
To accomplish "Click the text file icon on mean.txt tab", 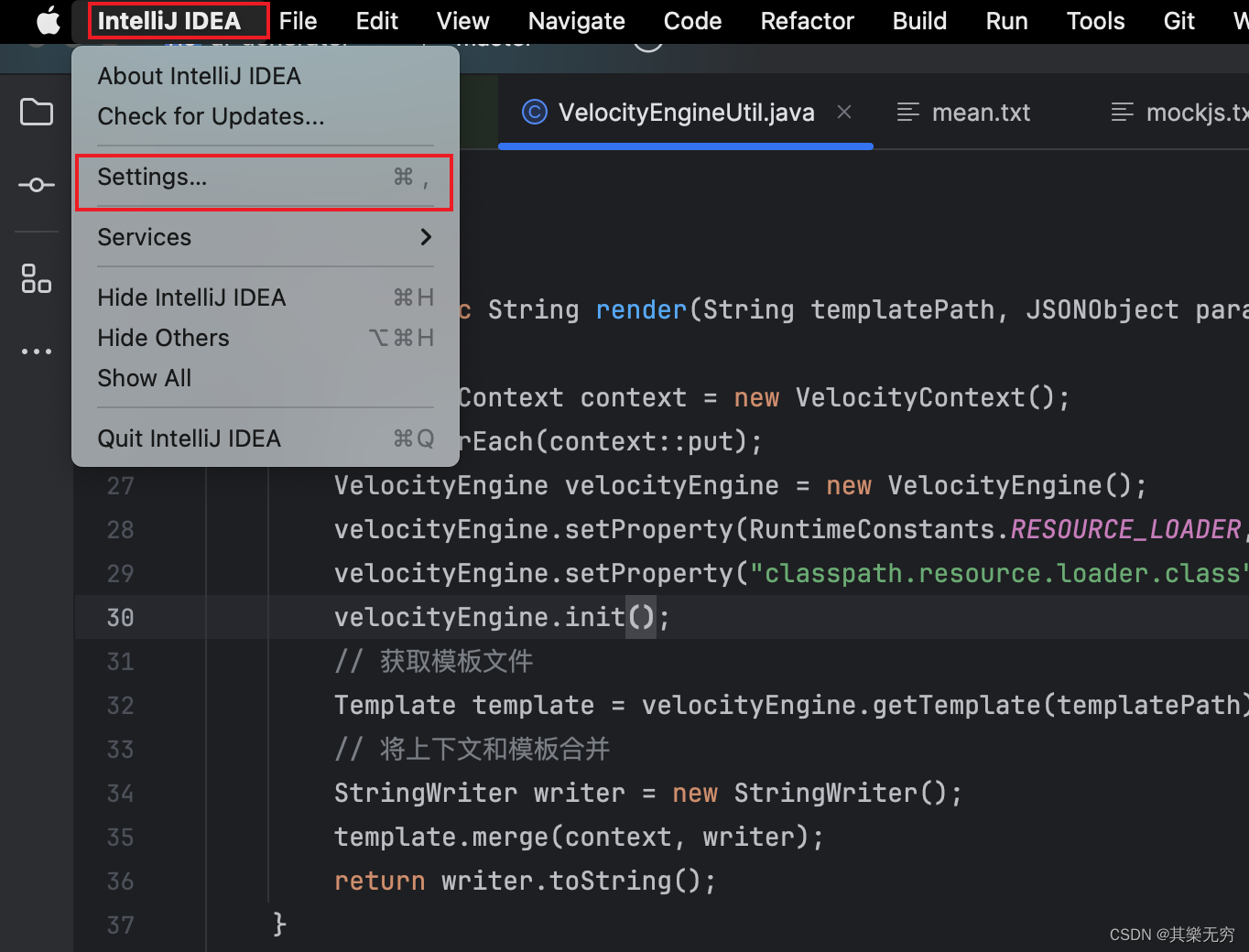I will click(908, 112).
